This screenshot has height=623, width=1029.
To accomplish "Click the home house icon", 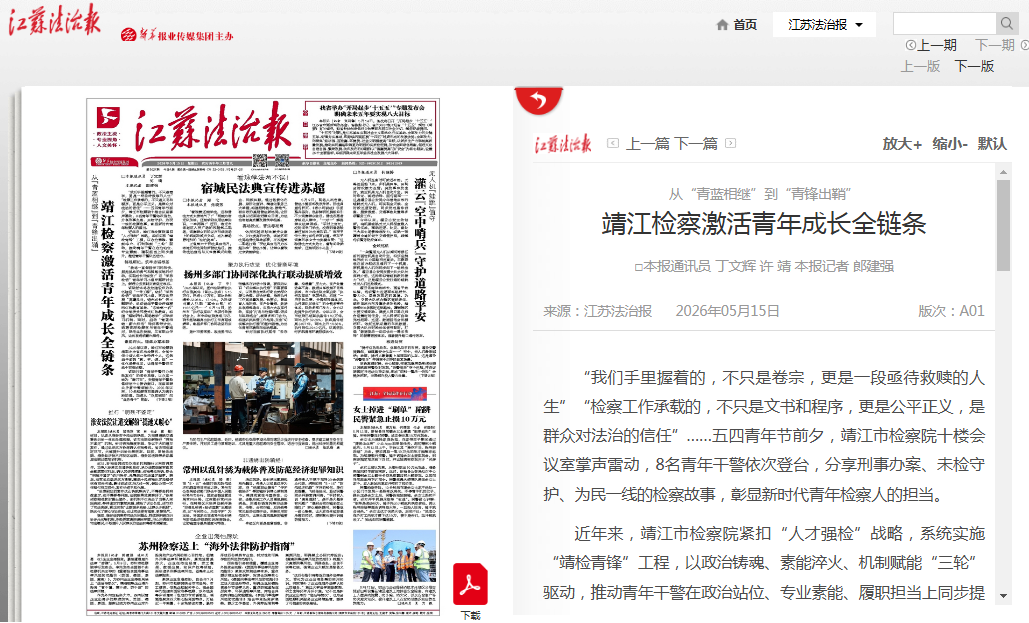I will pos(723,25).
